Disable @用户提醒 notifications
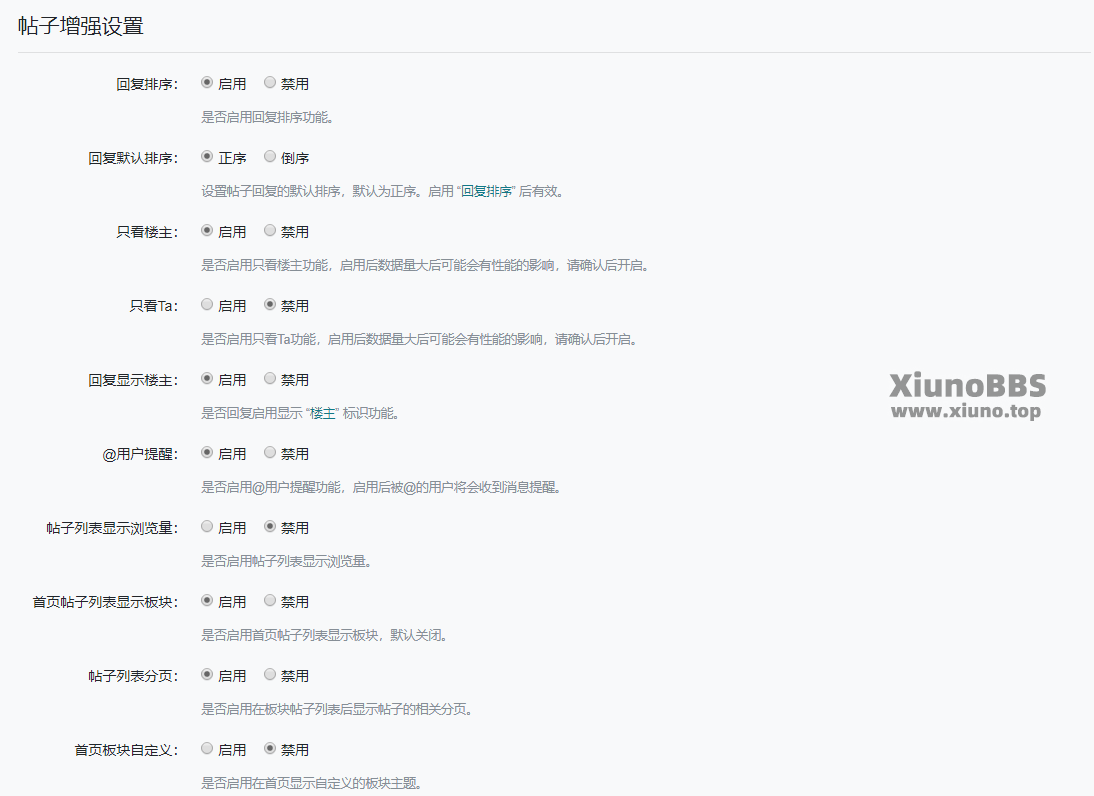Viewport: 1094px width, 796px height. click(x=270, y=453)
